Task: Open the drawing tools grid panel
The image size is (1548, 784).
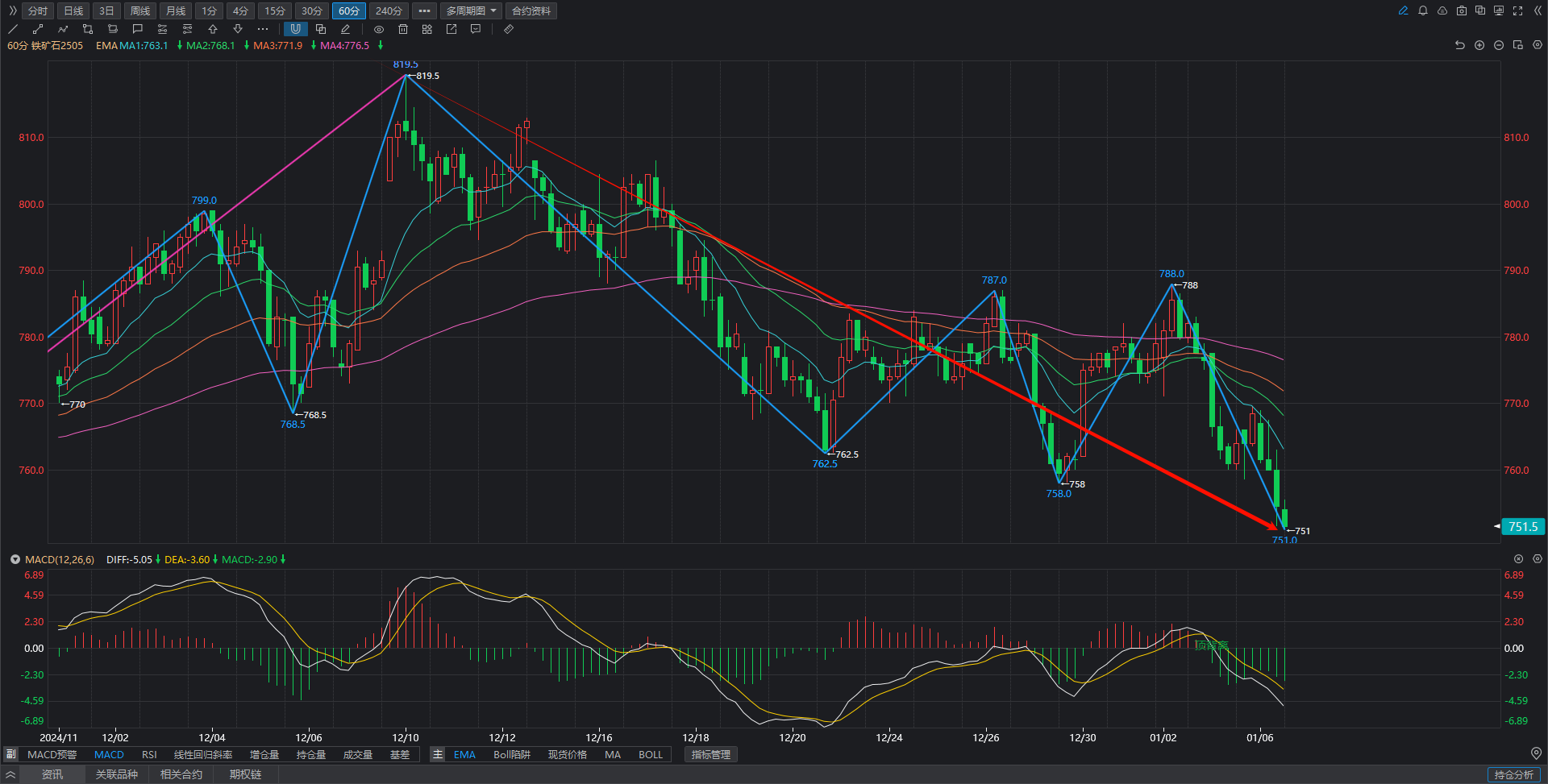Action: coord(427,29)
